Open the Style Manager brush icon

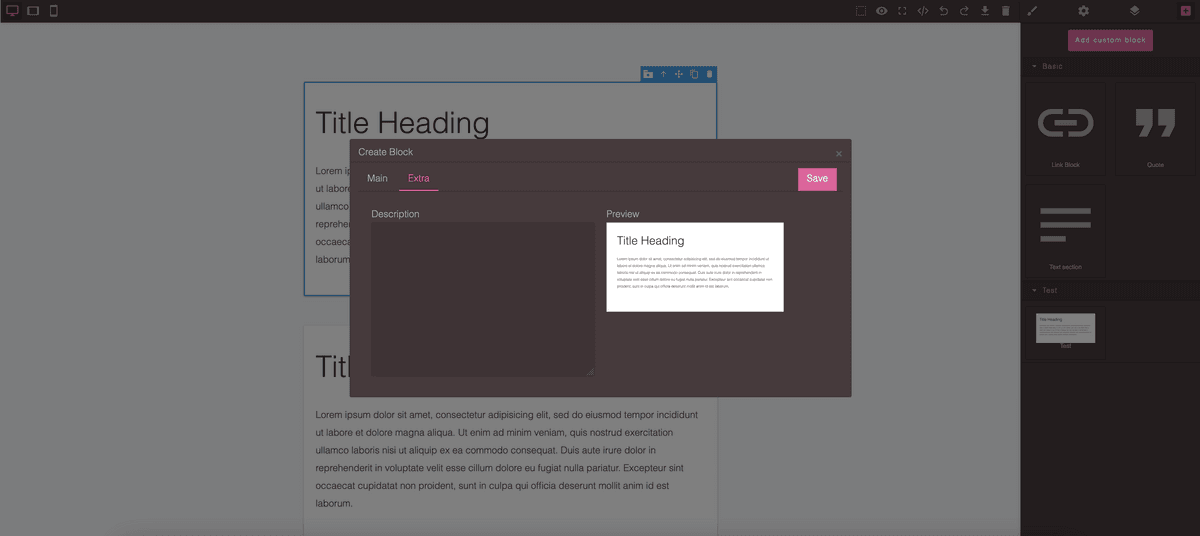1033,11
